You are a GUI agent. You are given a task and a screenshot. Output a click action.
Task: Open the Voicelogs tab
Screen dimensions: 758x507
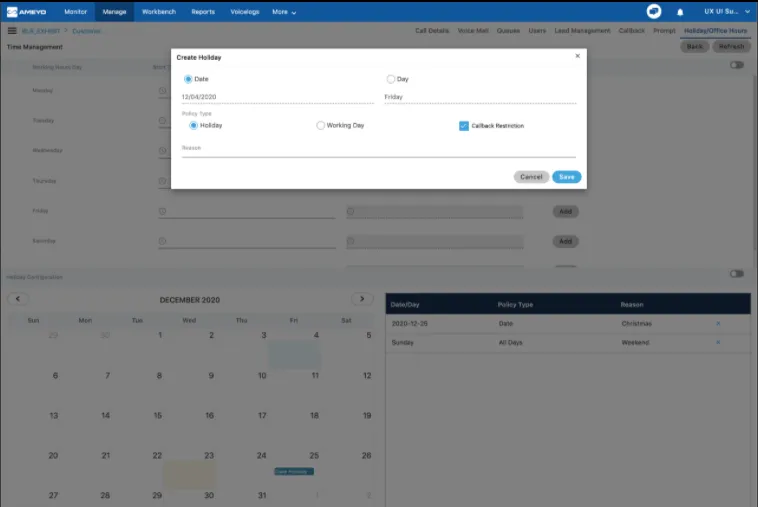point(245,12)
